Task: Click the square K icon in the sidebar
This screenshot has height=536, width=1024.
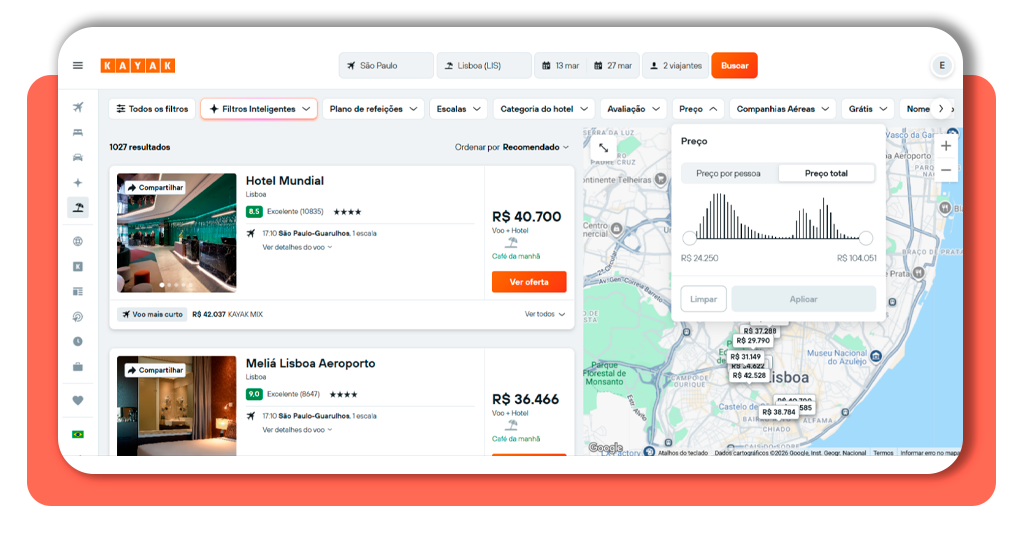Action: (x=78, y=266)
